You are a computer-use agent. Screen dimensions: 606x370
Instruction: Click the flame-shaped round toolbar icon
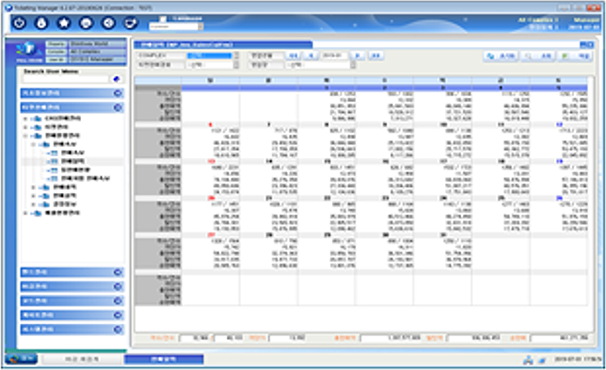[x=41, y=23]
